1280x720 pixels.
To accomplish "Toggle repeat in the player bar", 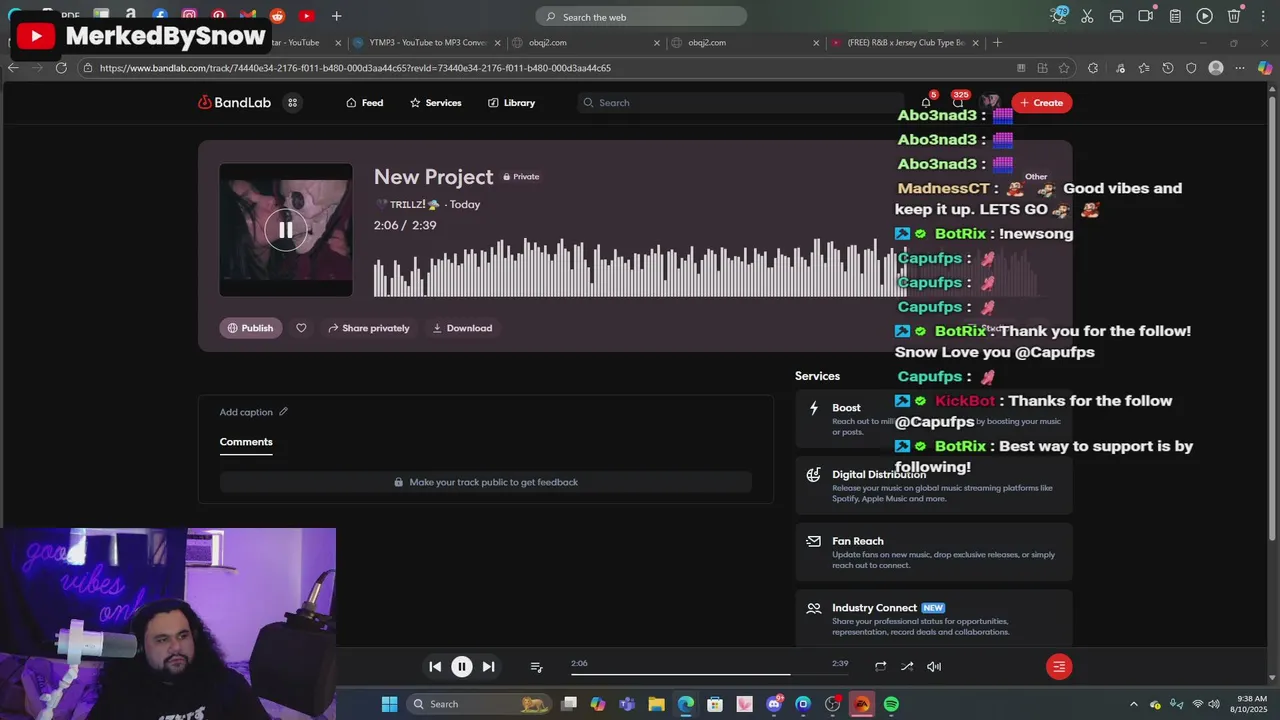I will (880, 667).
